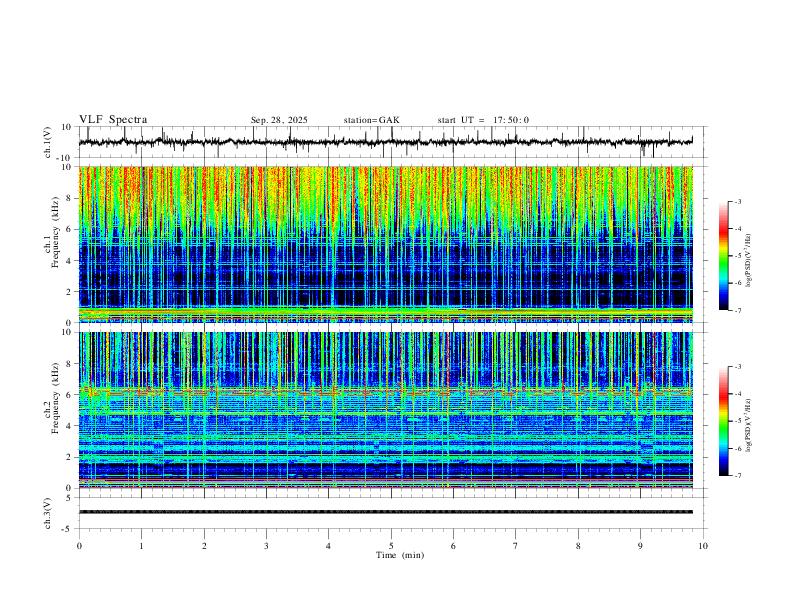Image resolution: width=792 pixels, height=612 pixels.
Task: Click the date 'Sep. 28, 2025'
Action: coord(279,120)
